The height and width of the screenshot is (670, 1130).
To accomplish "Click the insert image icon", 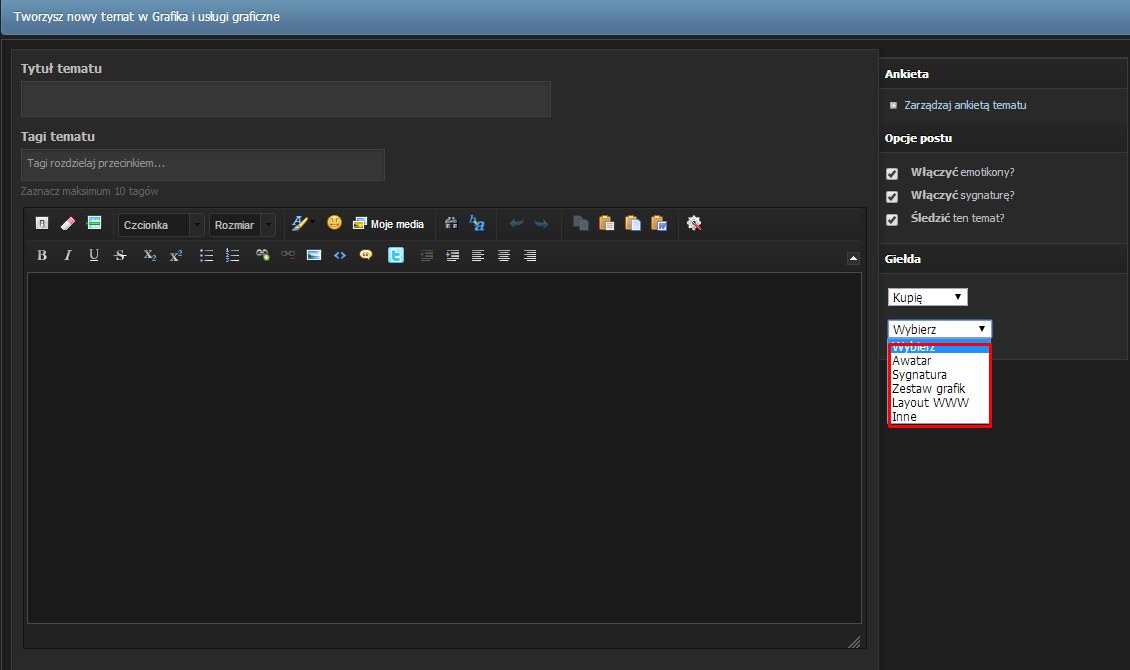I will coord(313,255).
